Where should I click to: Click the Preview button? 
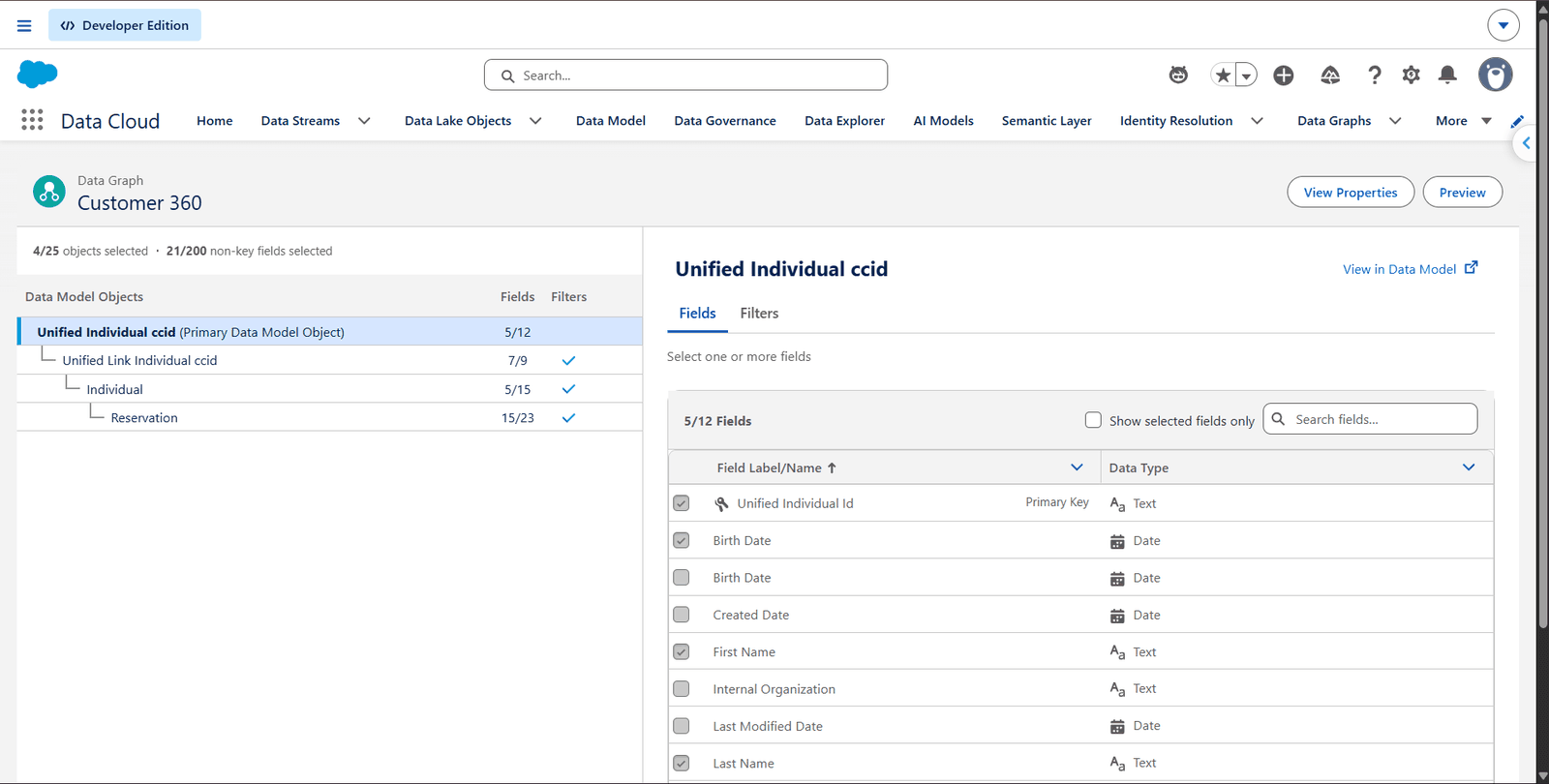point(1462,192)
